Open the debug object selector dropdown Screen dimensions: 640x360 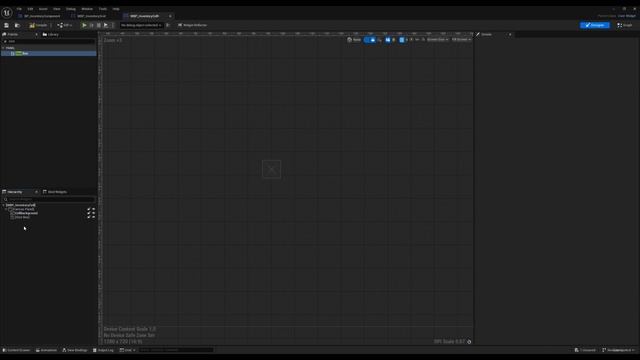(x=141, y=25)
